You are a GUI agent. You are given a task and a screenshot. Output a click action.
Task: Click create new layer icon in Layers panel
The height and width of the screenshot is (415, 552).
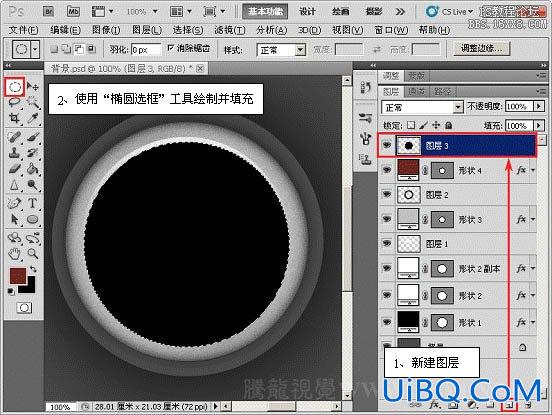click(509, 405)
